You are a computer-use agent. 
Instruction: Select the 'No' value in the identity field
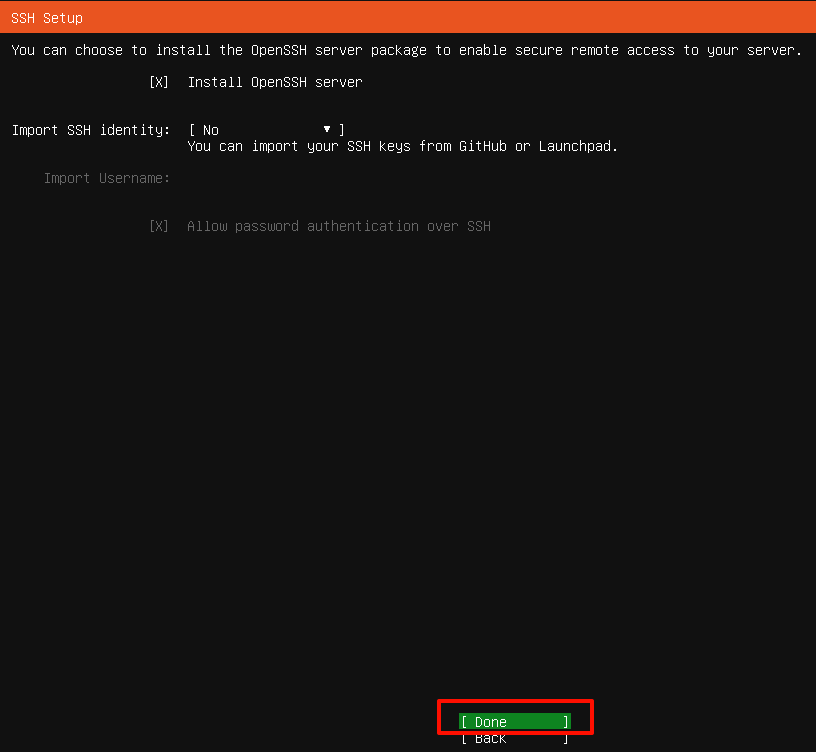[x=211, y=130]
